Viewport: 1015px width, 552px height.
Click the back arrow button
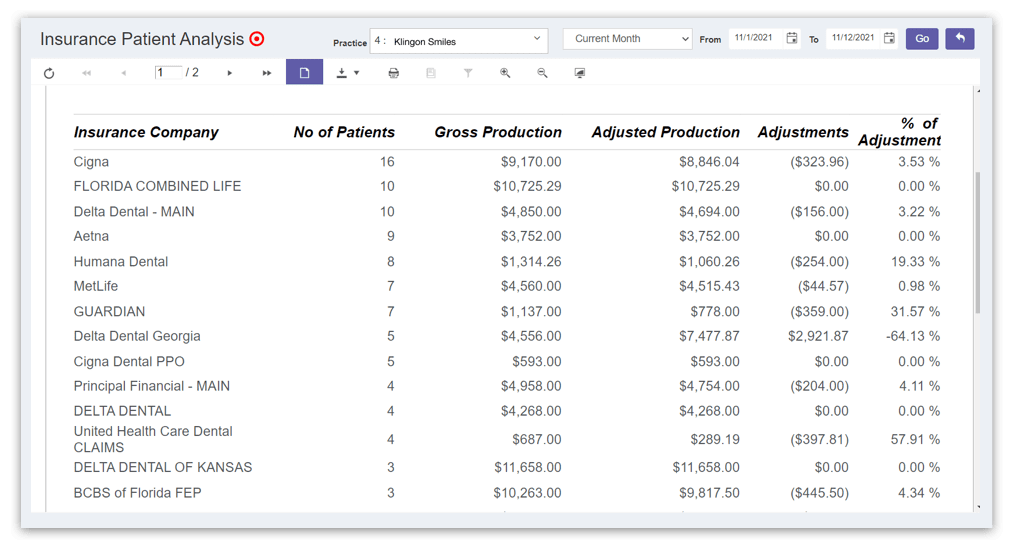click(x=960, y=39)
